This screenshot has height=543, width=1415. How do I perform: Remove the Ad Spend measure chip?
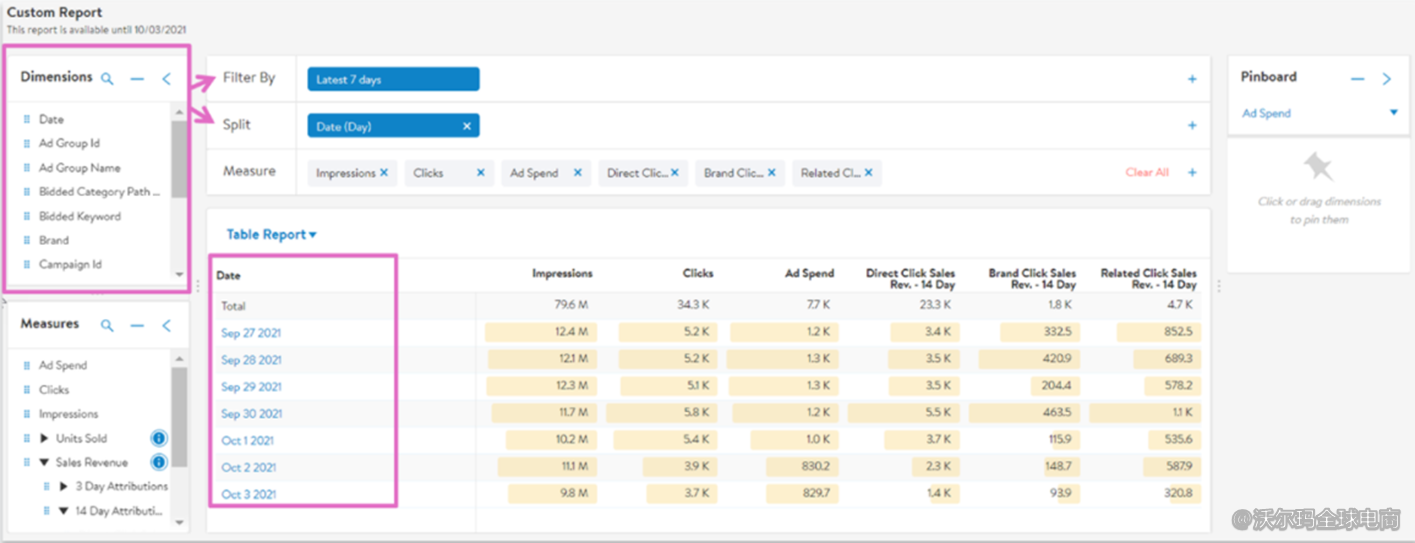coord(577,173)
